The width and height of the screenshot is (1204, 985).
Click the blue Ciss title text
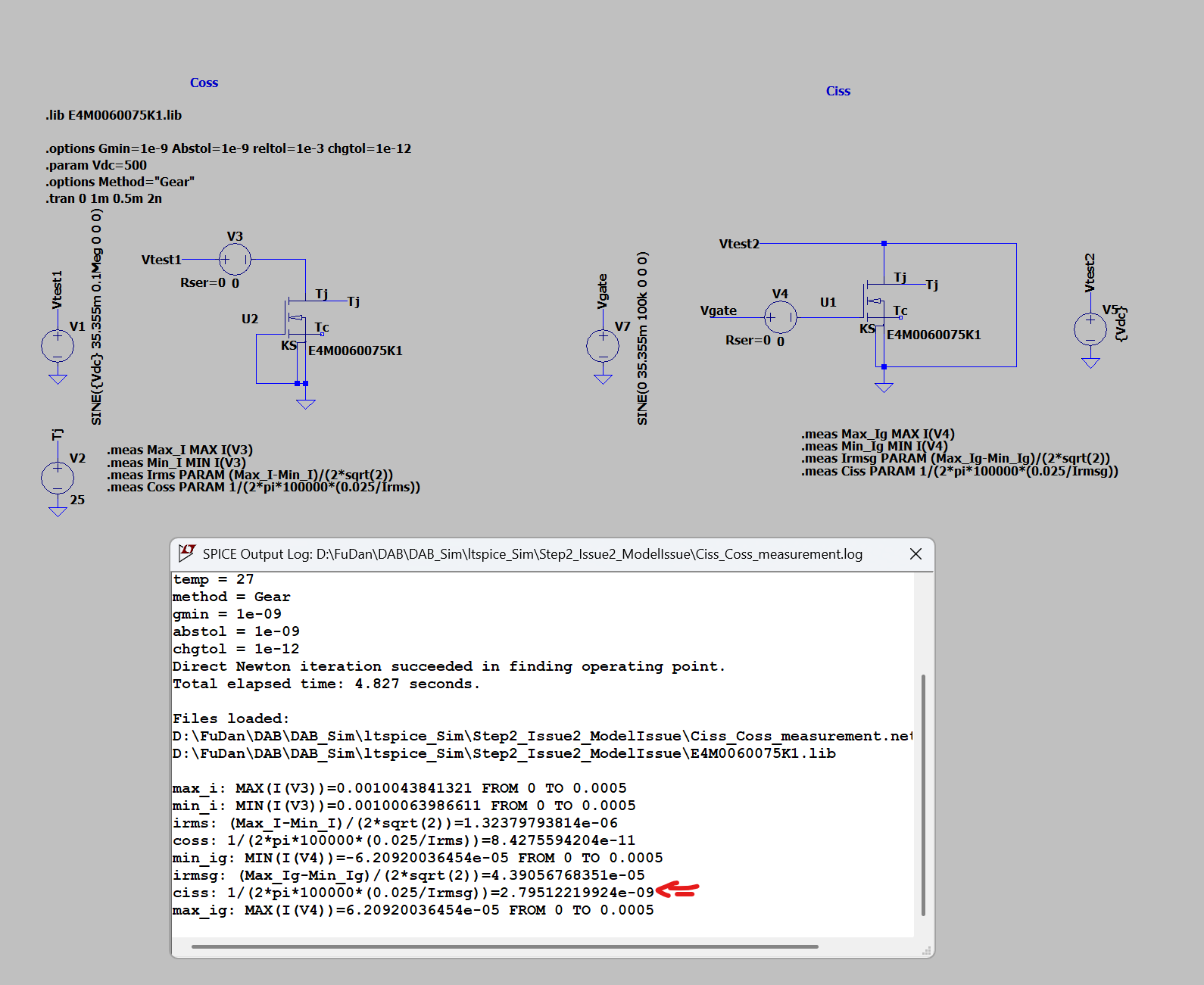pos(837,91)
